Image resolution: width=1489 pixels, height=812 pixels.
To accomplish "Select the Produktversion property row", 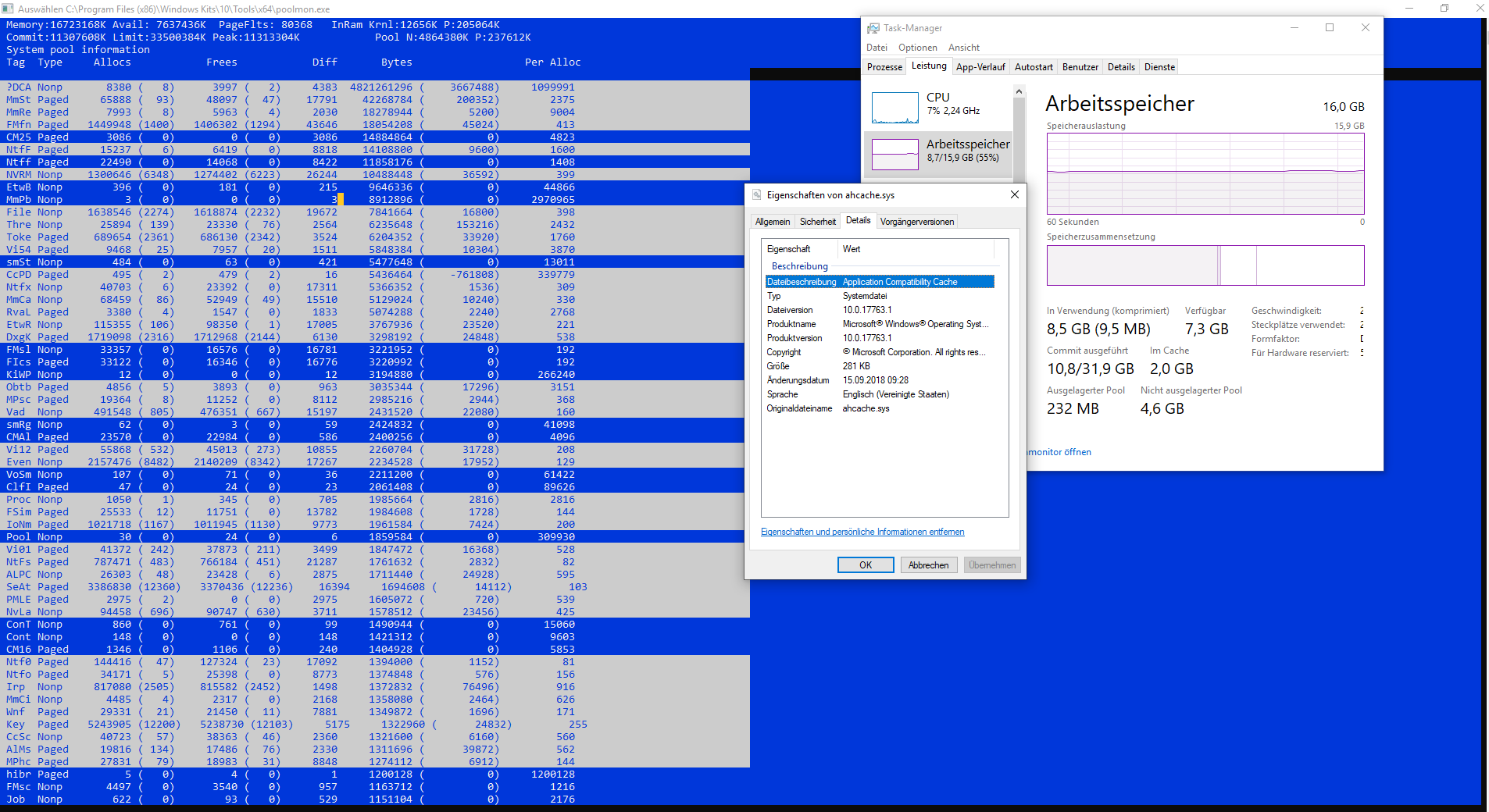I will [880, 338].
